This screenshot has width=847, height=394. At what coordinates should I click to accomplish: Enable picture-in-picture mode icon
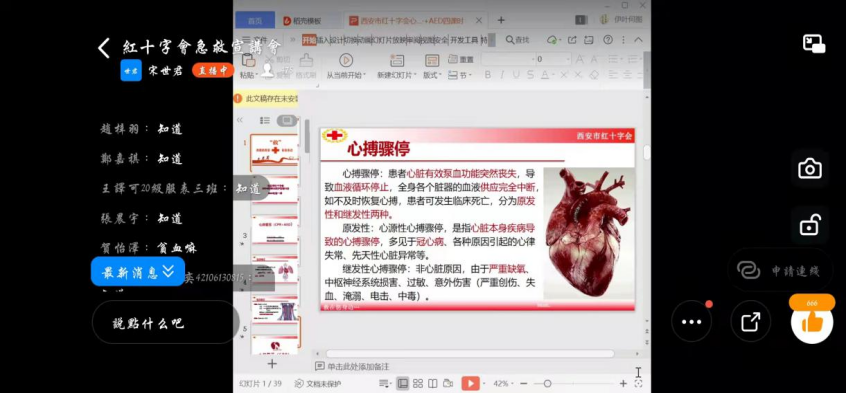click(x=814, y=44)
